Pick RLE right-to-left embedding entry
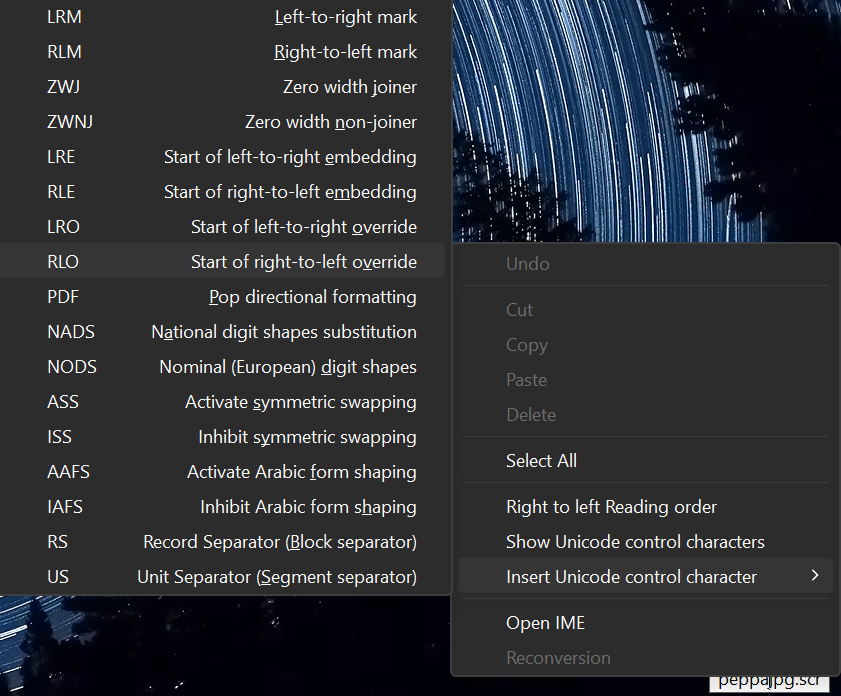Viewport: 841px width, 696px height. 230,192
